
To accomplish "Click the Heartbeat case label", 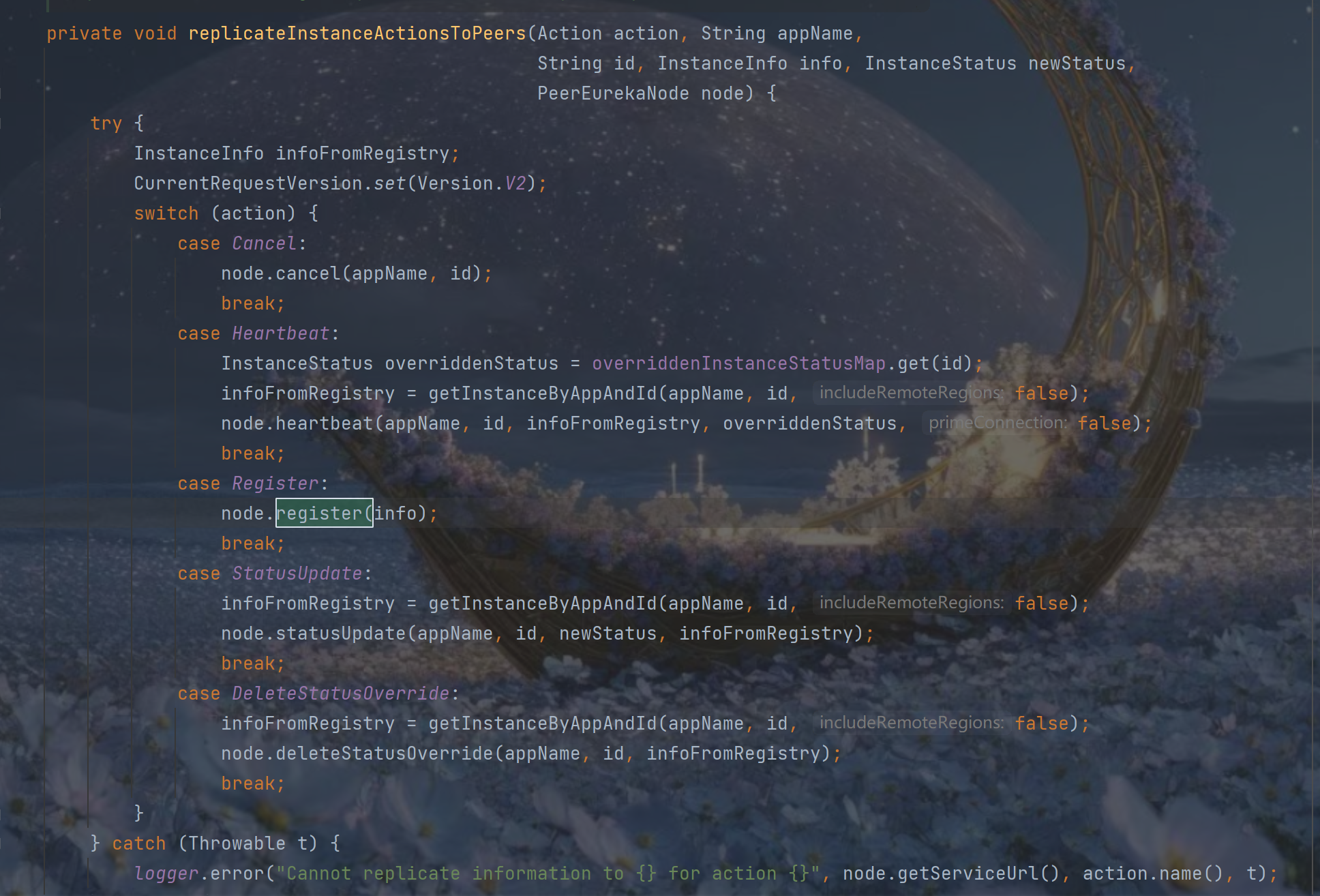I will click(x=280, y=333).
